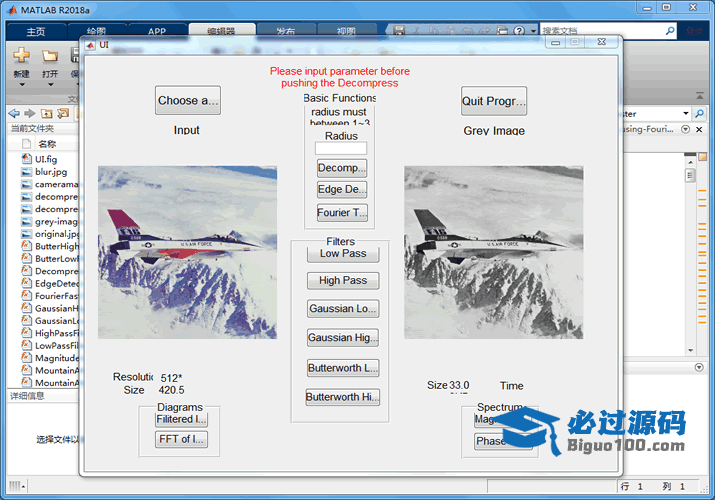715x500 pixels.
Task: Click the editor scrollbar down arrow
Action: click(690, 350)
